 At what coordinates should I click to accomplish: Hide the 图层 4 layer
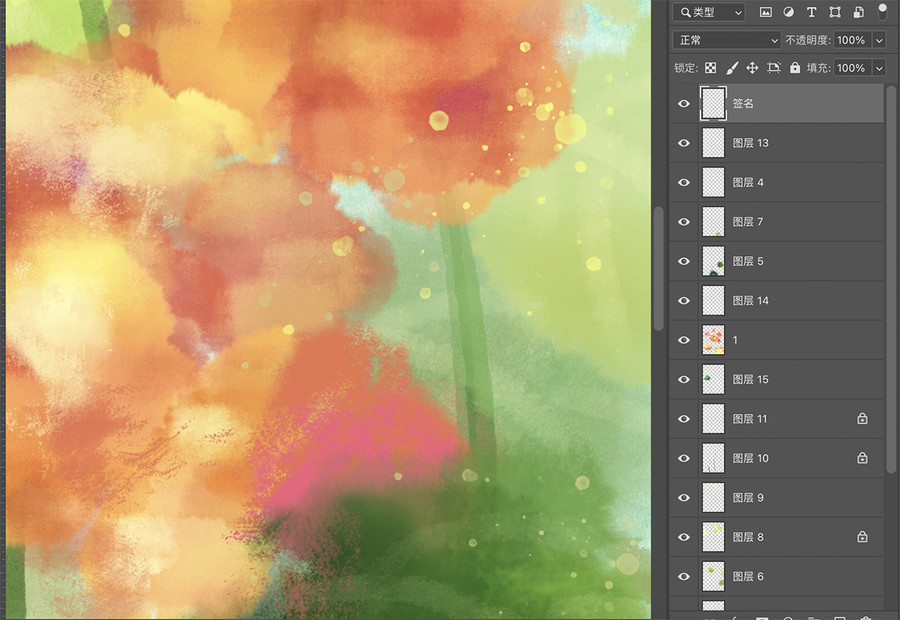tap(684, 183)
